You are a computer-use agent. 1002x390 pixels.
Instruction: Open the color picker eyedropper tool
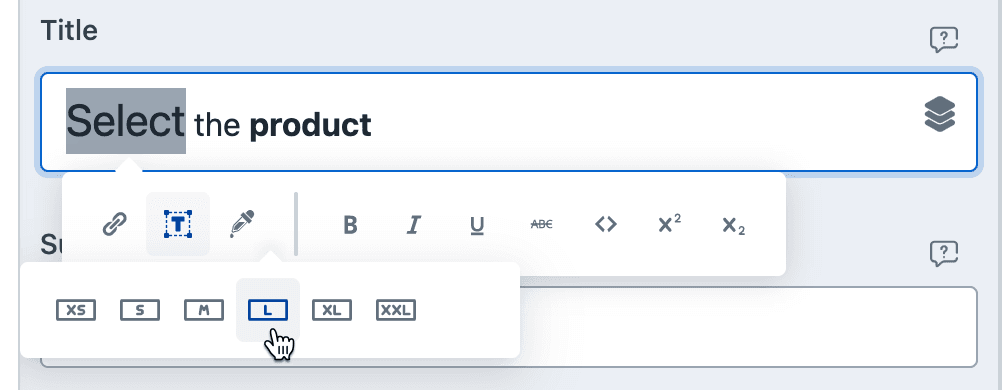[242, 224]
